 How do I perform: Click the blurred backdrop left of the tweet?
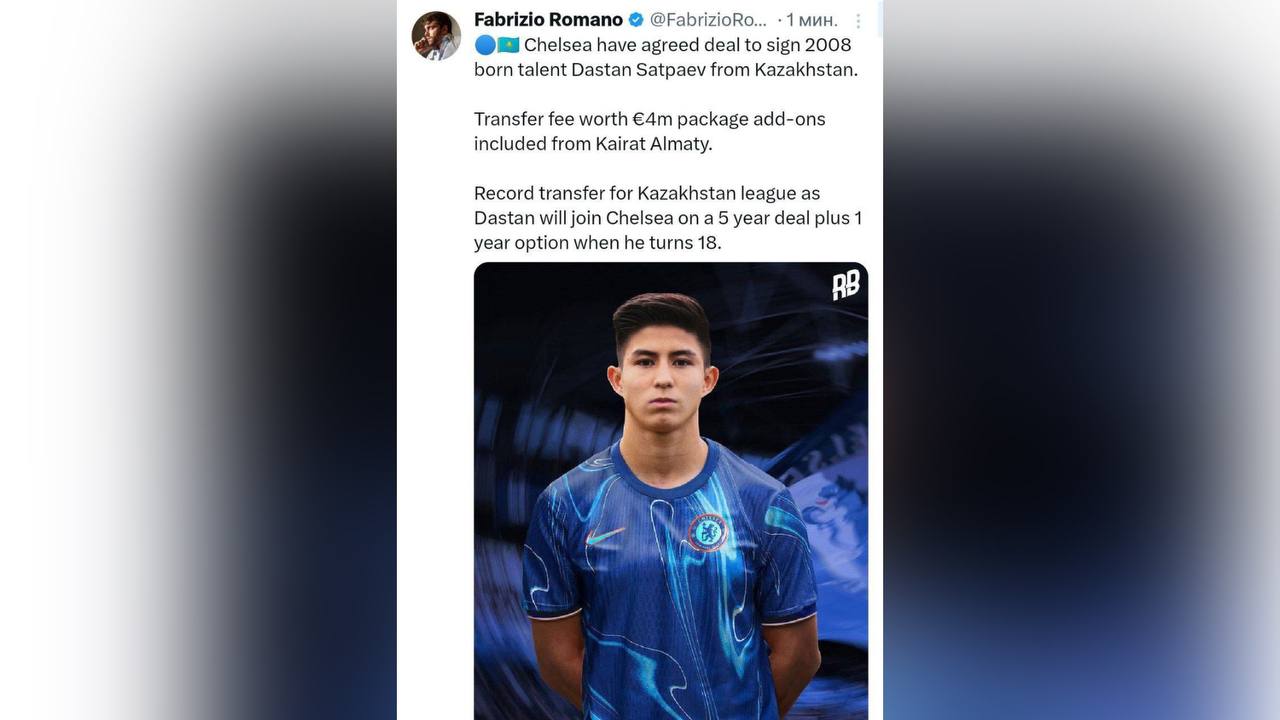click(x=198, y=360)
